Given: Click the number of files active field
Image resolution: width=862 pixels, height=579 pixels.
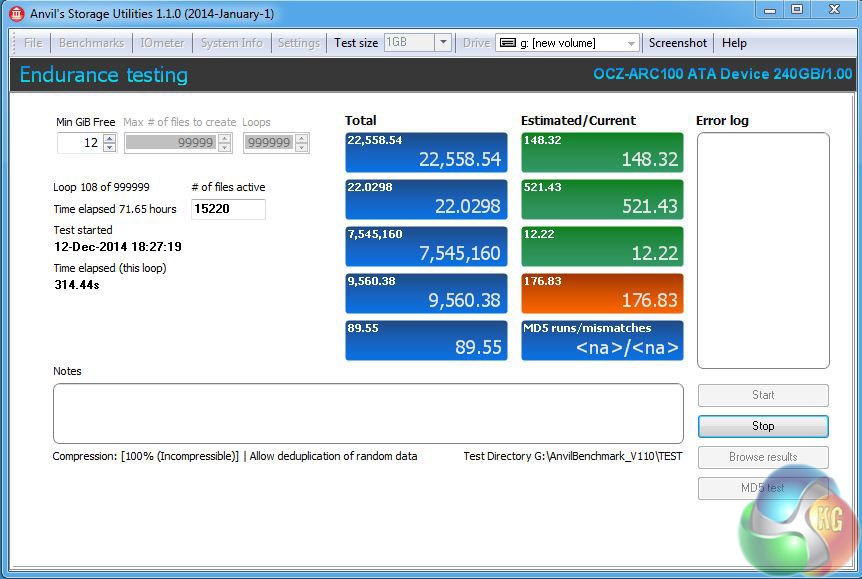Looking at the screenshot, I should coord(228,209).
